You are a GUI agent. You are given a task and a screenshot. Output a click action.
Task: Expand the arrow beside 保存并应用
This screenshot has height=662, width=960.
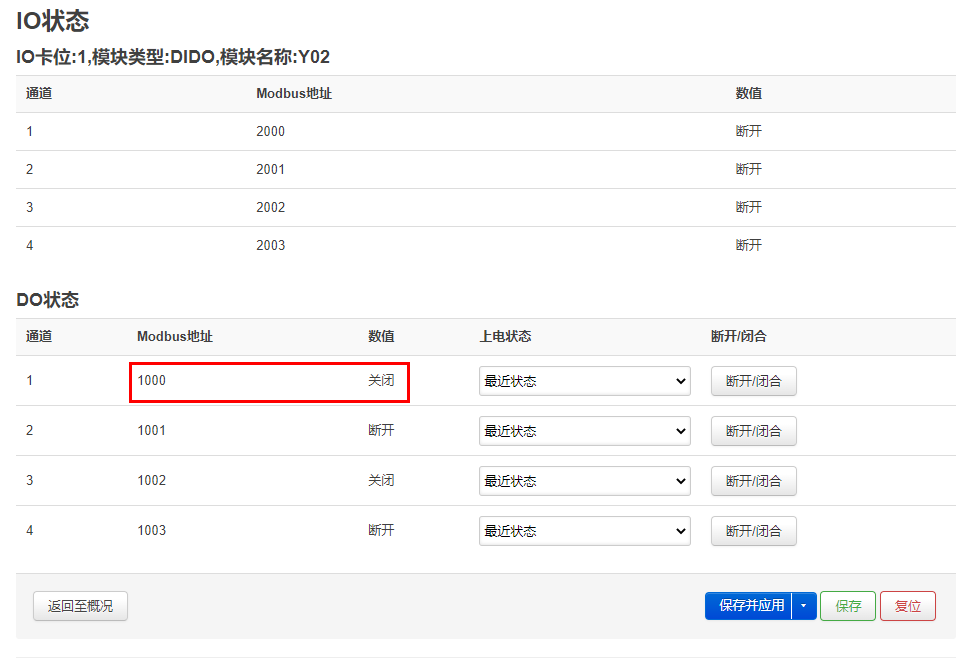(x=804, y=606)
